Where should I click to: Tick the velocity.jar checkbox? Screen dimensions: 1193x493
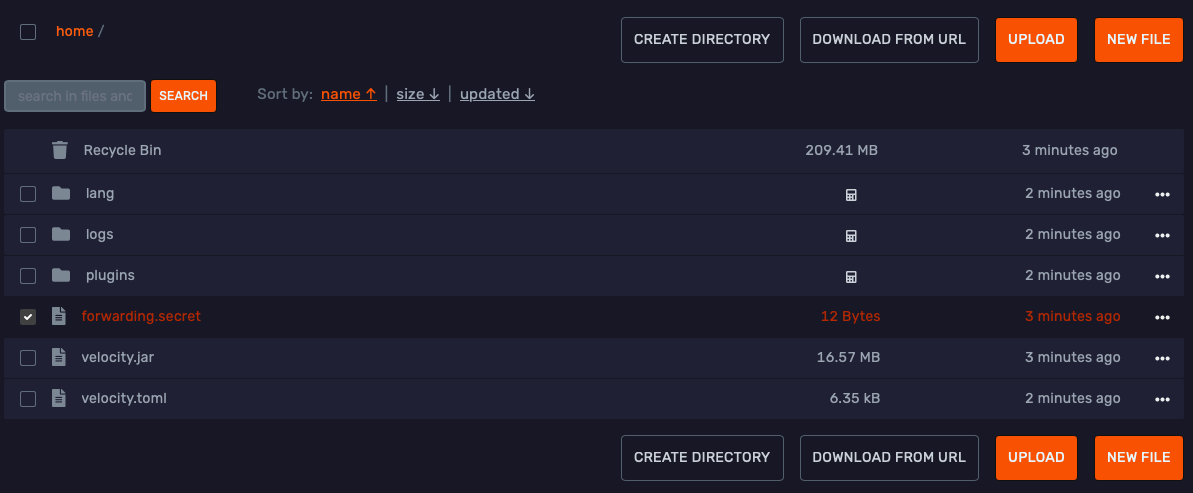(x=28, y=358)
